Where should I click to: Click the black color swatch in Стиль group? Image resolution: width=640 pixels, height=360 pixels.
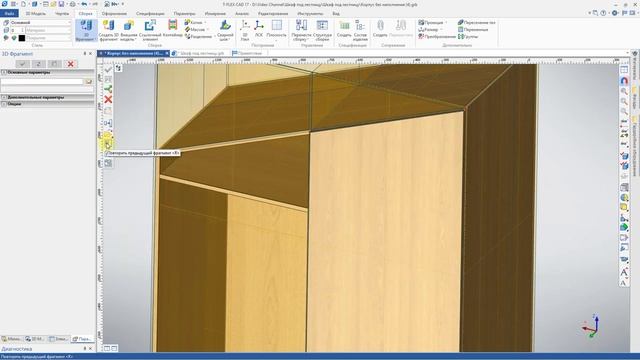(x=22, y=38)
